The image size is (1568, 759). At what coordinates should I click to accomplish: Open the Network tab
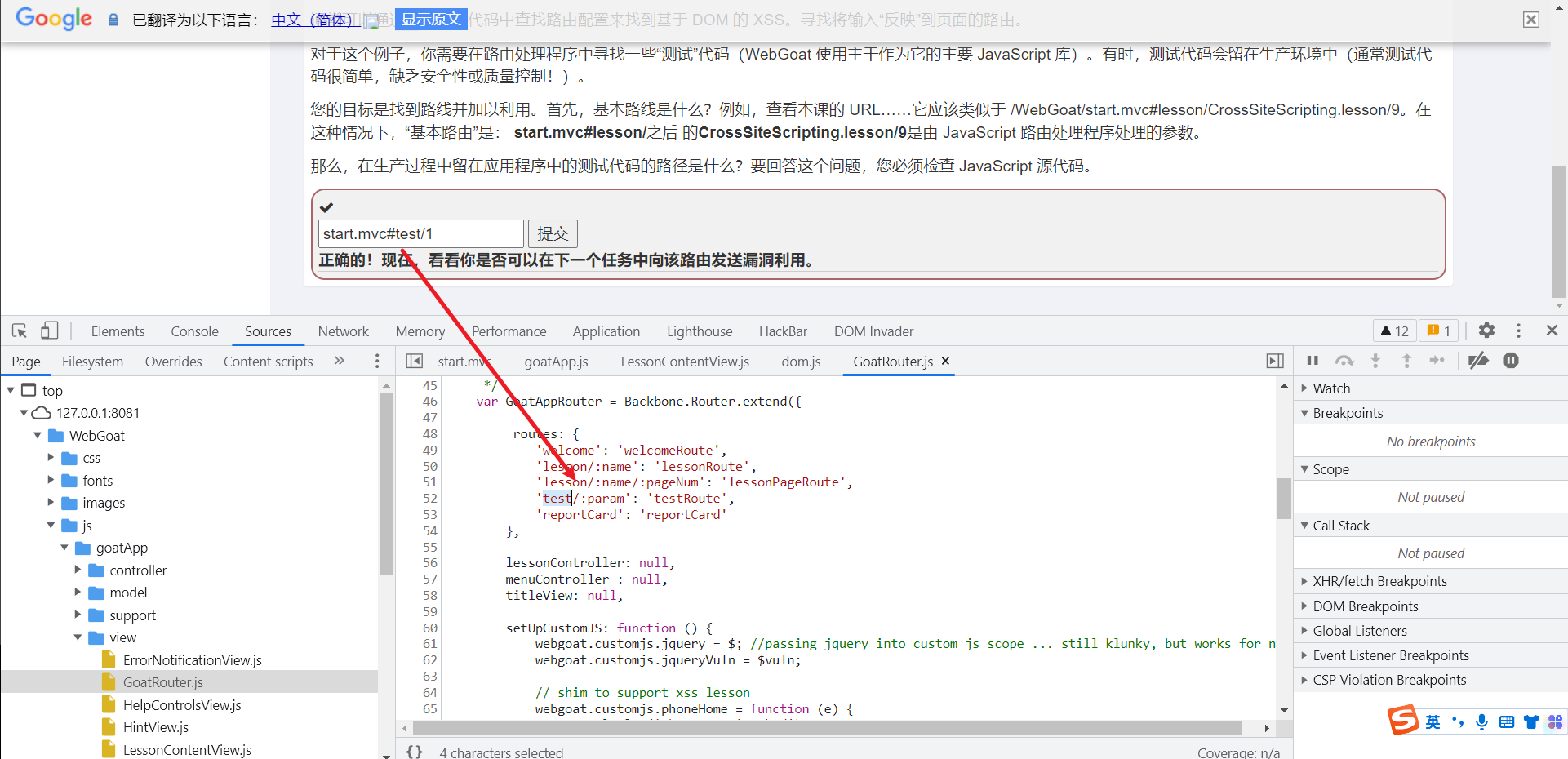[343, 331]
